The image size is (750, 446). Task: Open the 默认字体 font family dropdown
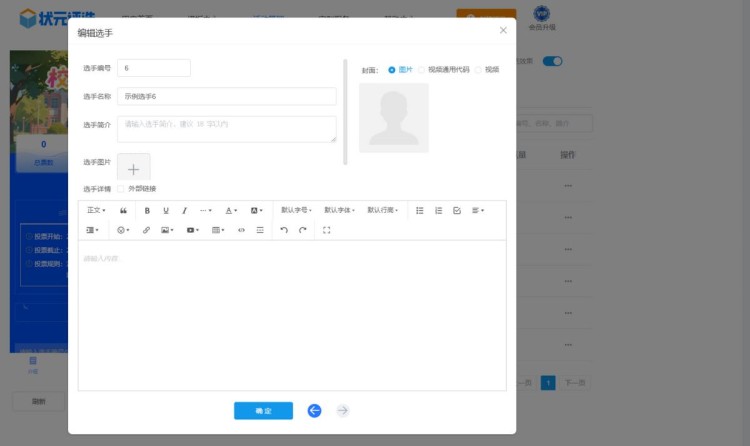click(339, 211)
